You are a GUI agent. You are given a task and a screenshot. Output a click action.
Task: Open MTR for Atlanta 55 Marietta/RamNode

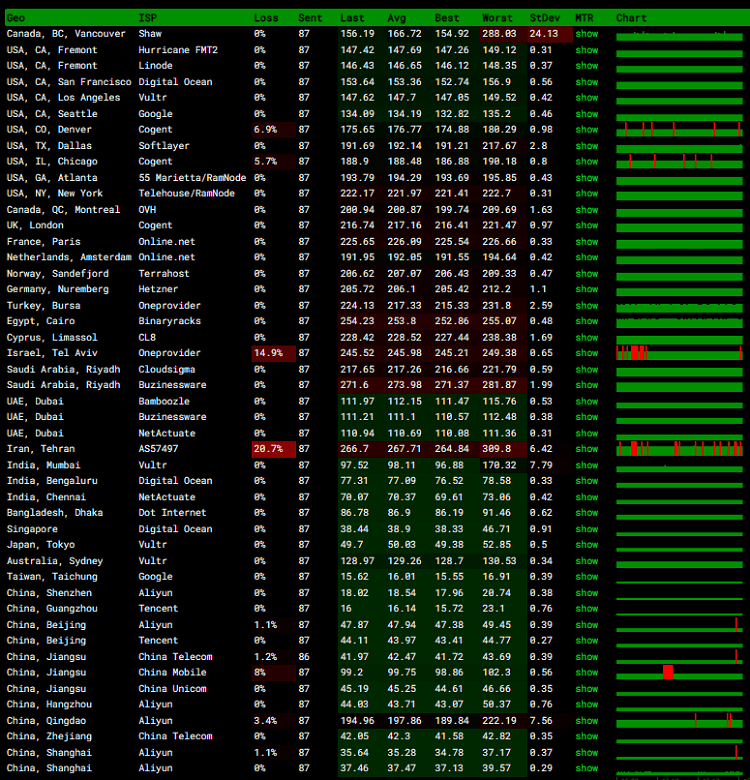(x=587, y=178)
